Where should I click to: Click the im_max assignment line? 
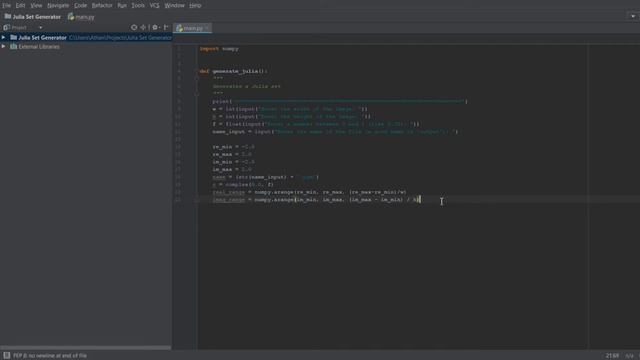232,169
